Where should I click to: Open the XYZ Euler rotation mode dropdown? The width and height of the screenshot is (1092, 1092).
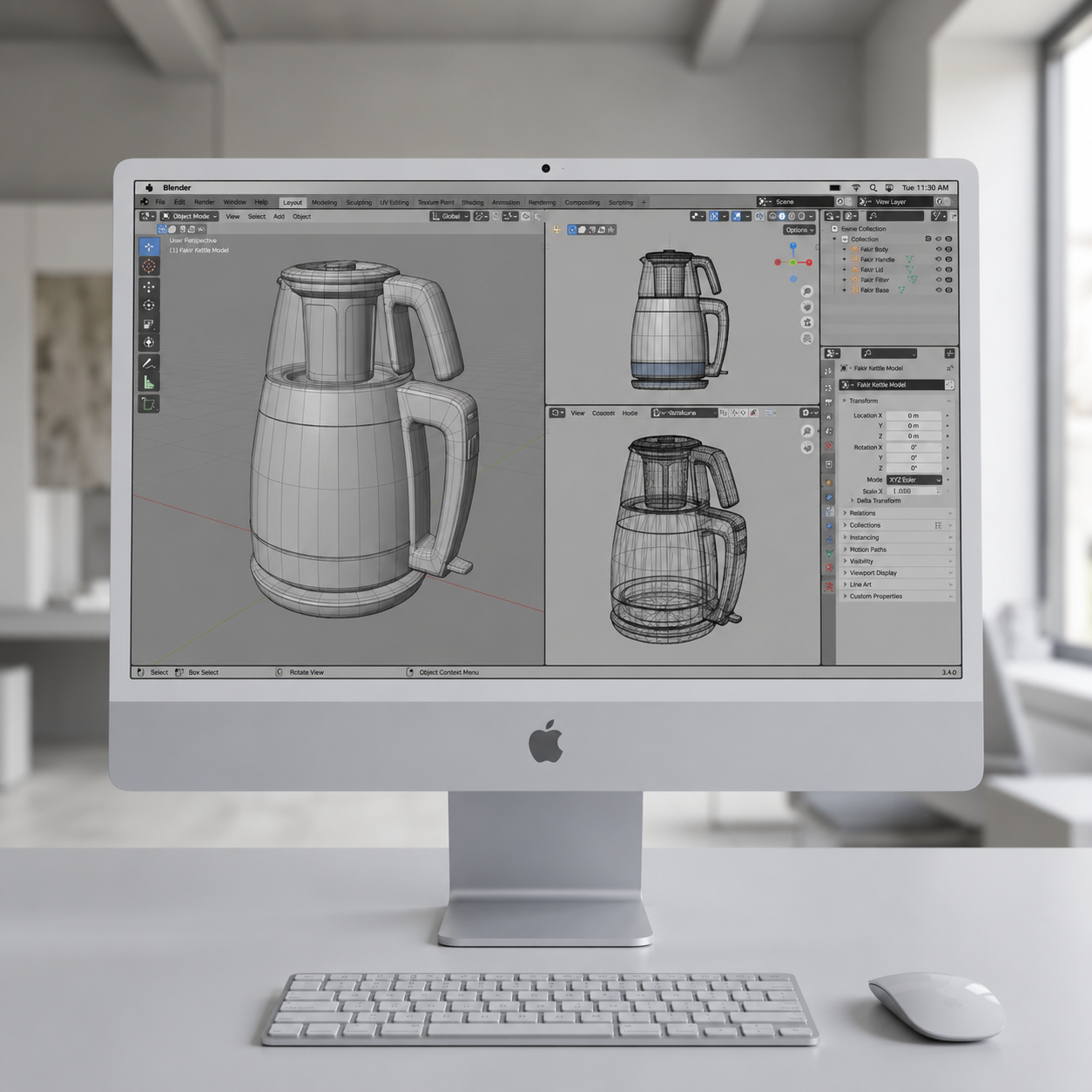coord(914,480)
